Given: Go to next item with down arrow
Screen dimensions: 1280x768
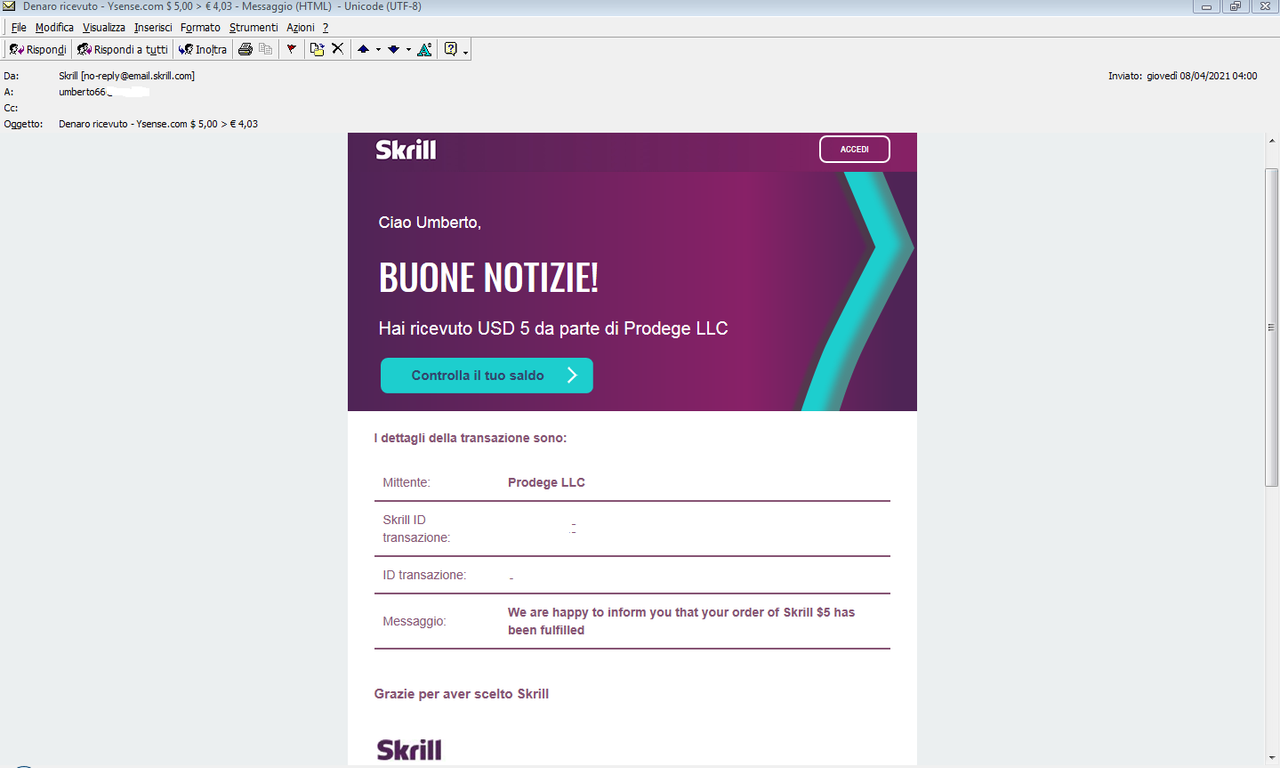Looking at the screenshot, I should pos(394,49).
